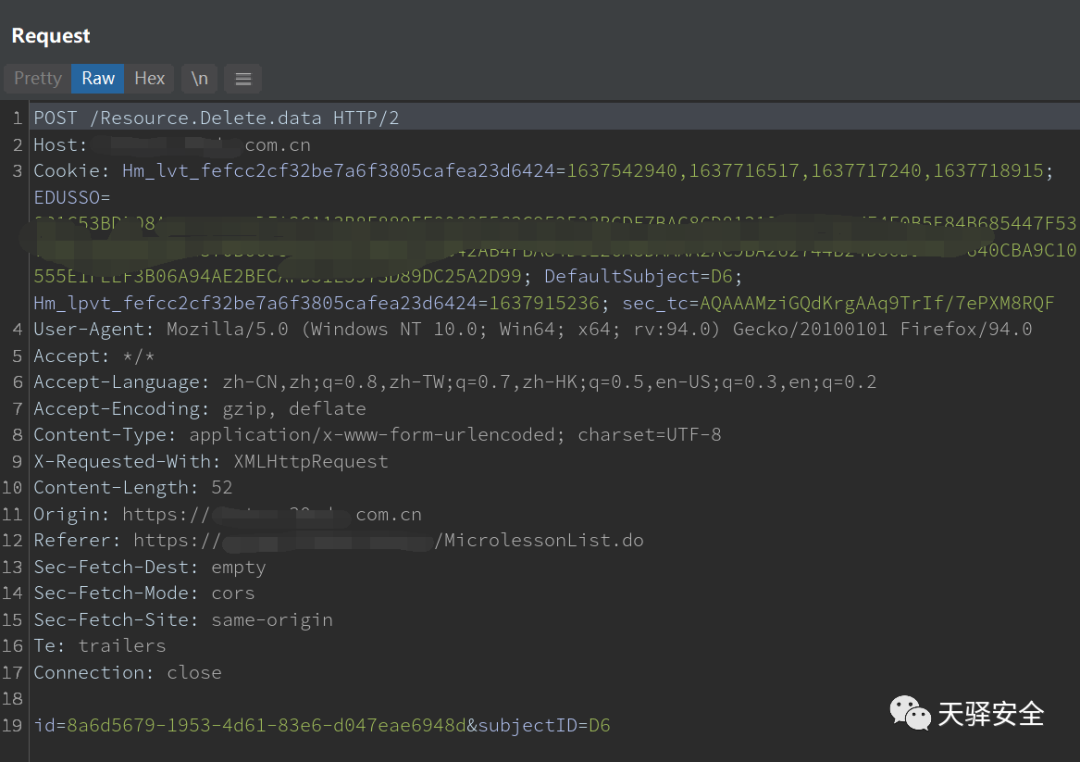
Task: Click the Origin header line
Action: (227, 514)
